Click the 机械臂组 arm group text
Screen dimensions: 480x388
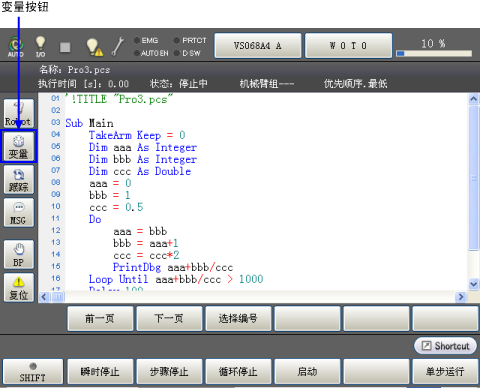[267, 83]
